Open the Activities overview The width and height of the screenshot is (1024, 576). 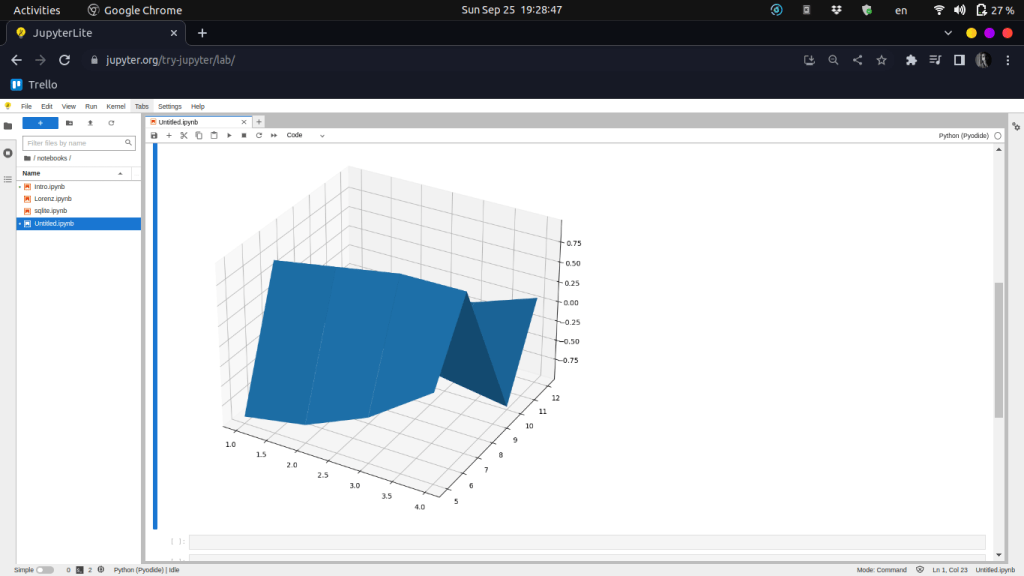37,10
